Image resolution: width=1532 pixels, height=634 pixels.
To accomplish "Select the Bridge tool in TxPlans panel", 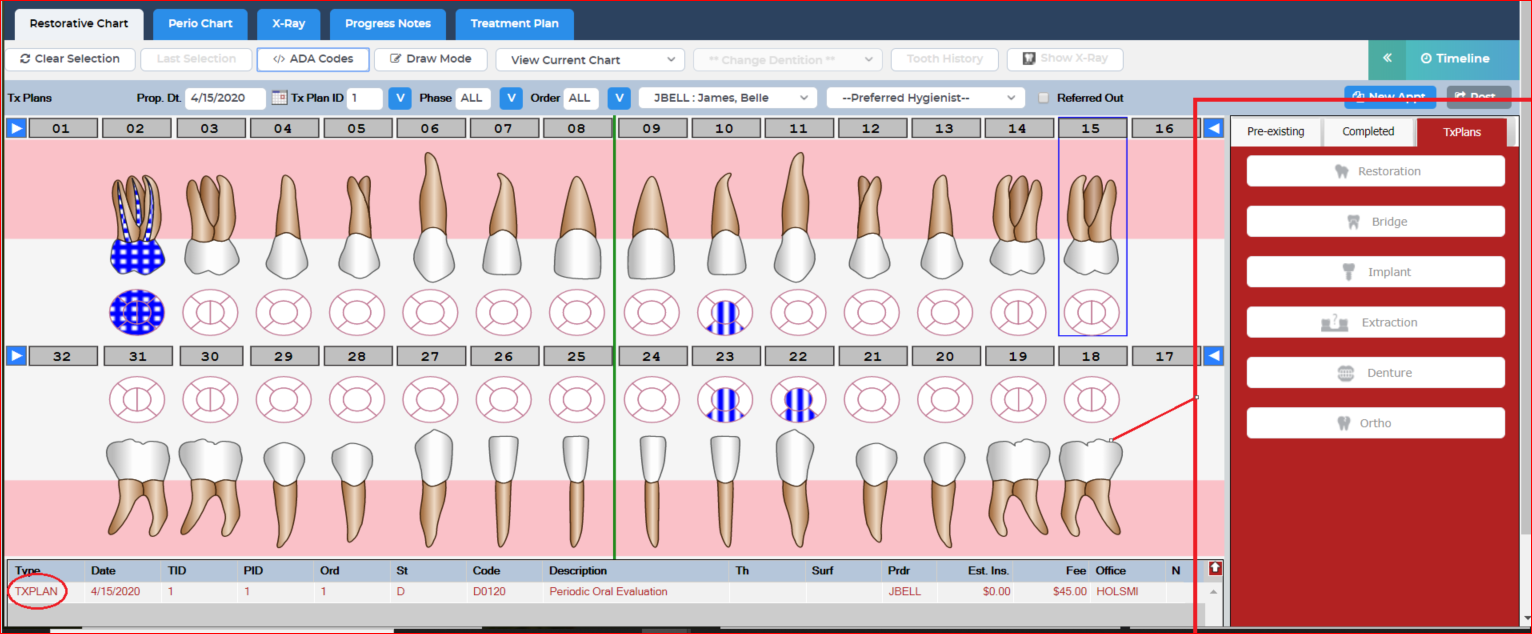I will click(1375, 221).
